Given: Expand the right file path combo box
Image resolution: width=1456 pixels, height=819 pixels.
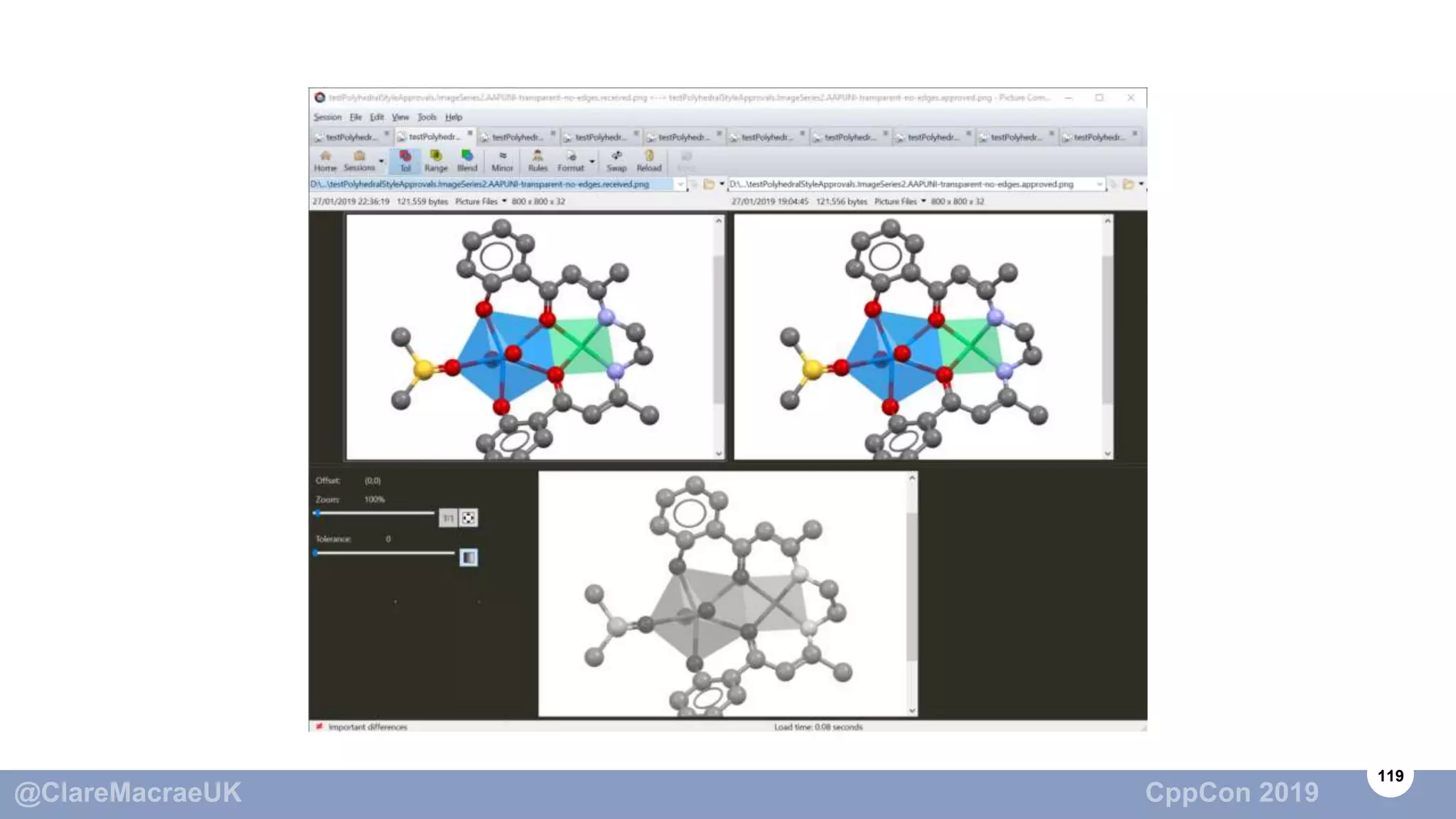Looking at the screenshot, I should tap(1100, 184).
